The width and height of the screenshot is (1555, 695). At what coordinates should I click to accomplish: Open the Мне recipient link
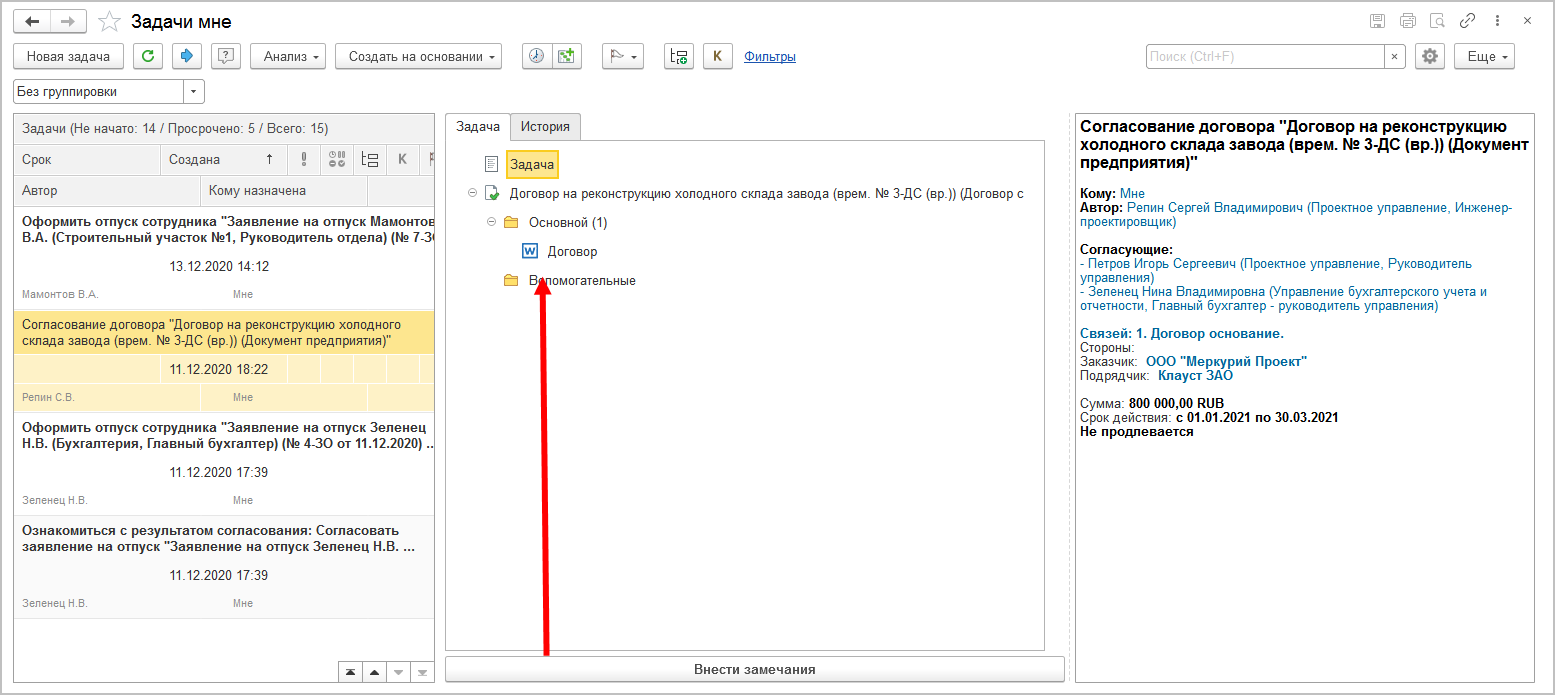tap(1132, 193)
